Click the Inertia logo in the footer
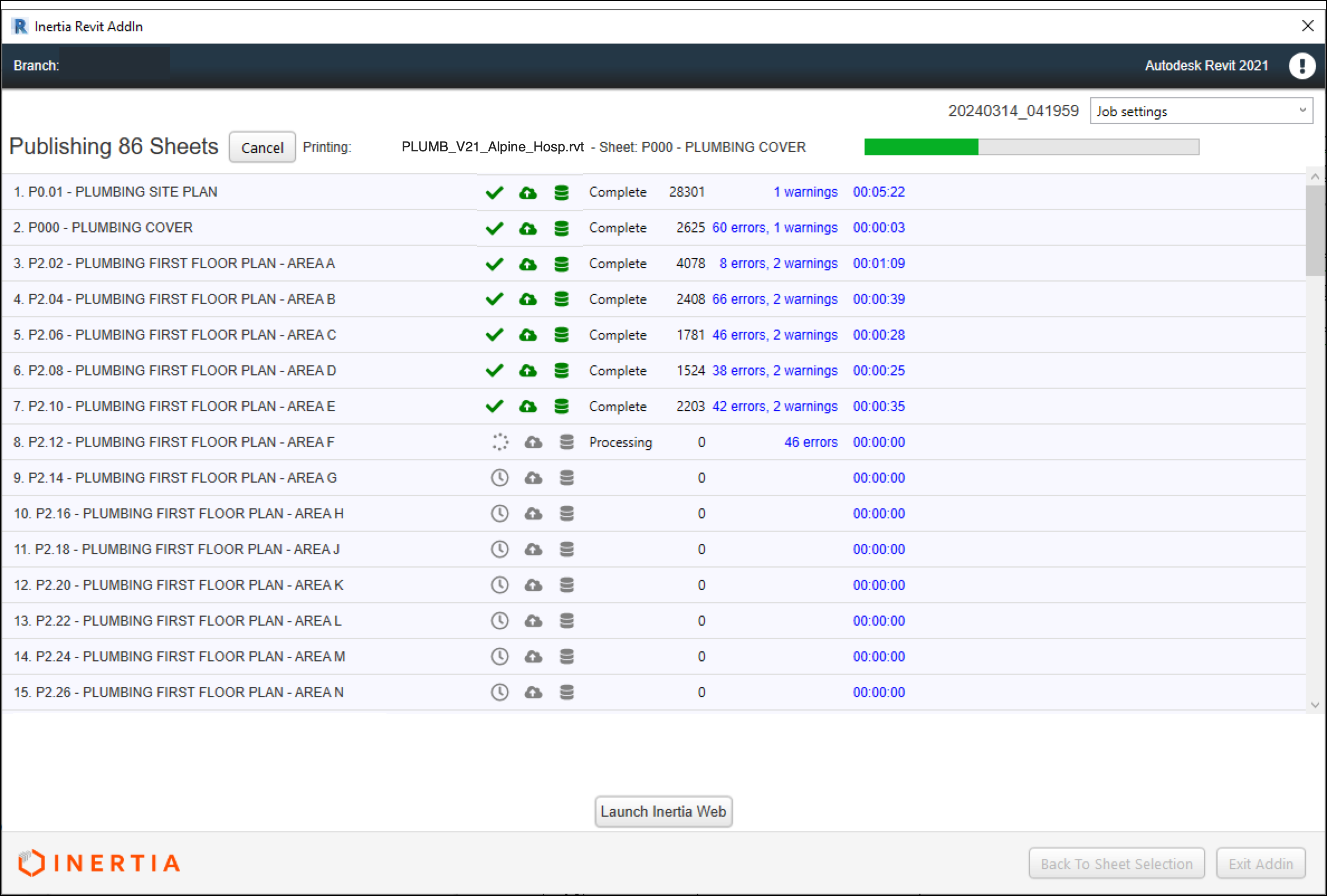The width and height of the screenshot is (1327, 896). click(99, 862)
